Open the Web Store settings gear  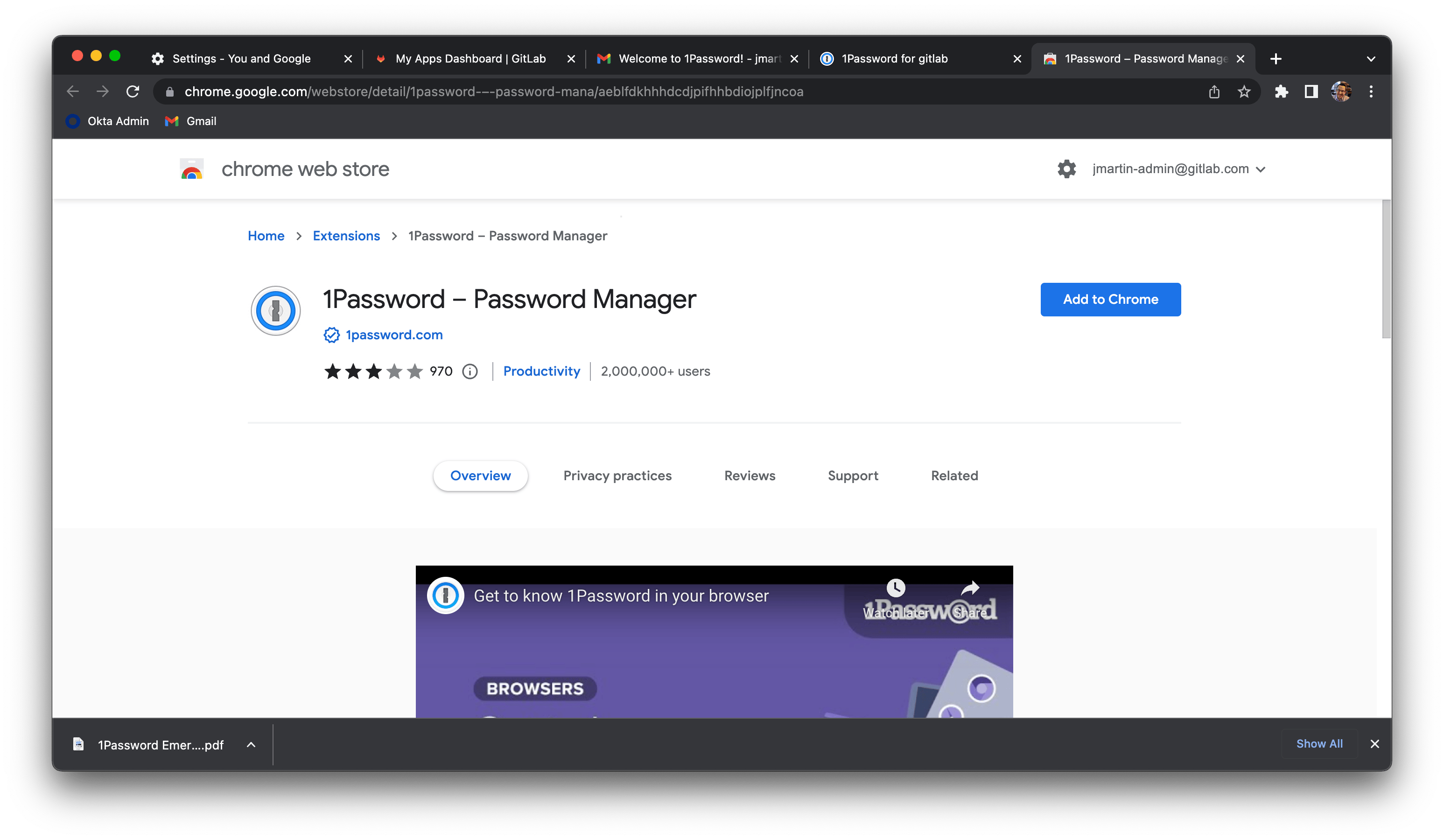pos(1067,169)
